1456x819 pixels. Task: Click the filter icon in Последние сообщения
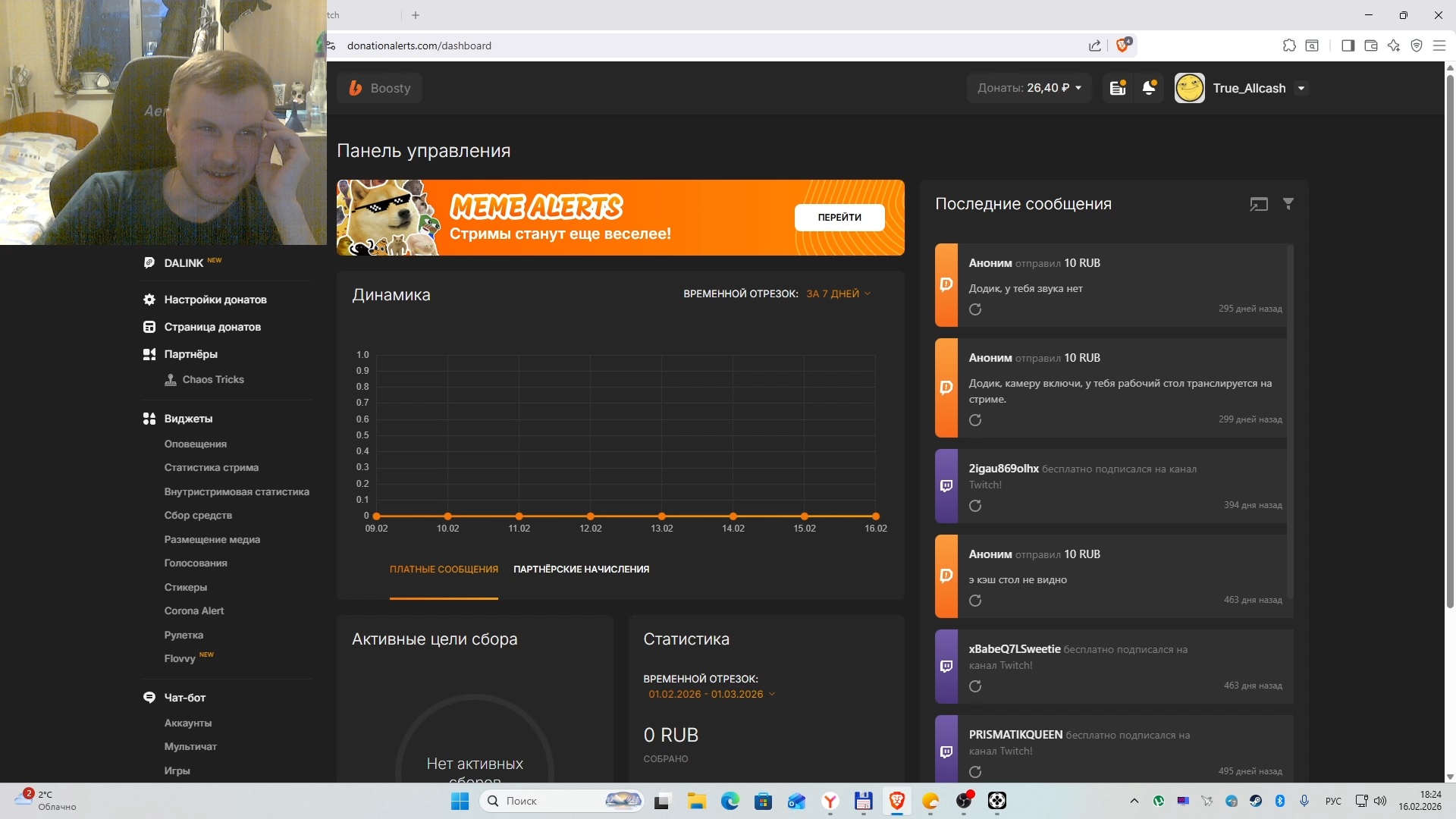click(1288, 203)
